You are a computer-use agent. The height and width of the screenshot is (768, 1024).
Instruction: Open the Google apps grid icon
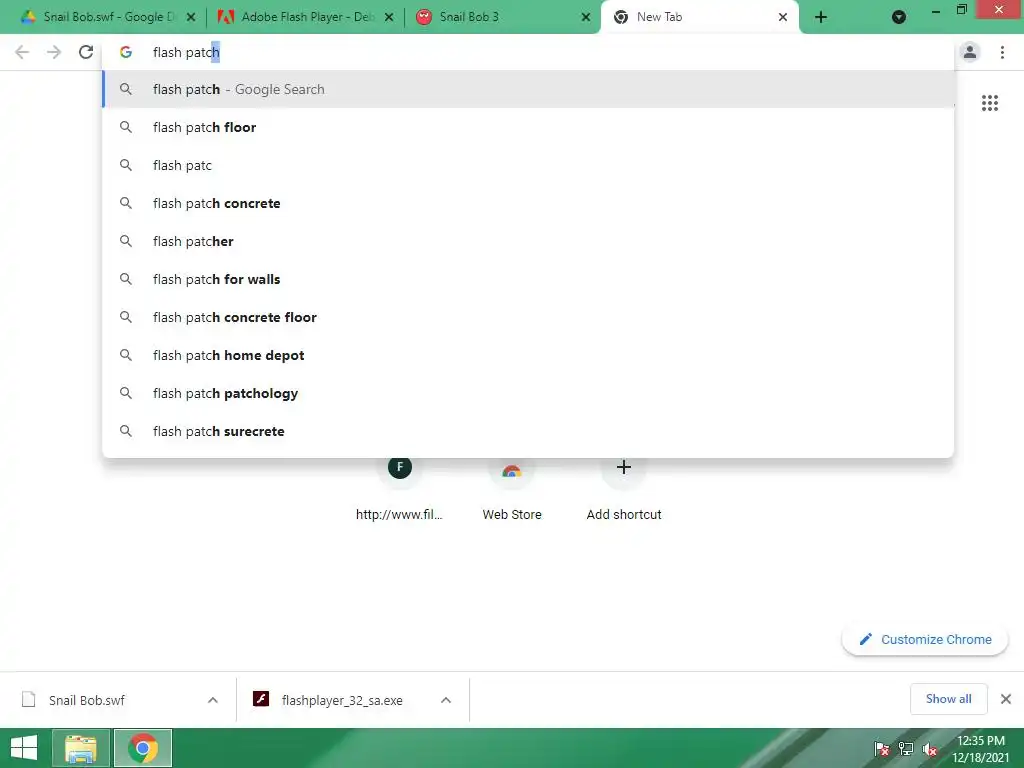989,103
